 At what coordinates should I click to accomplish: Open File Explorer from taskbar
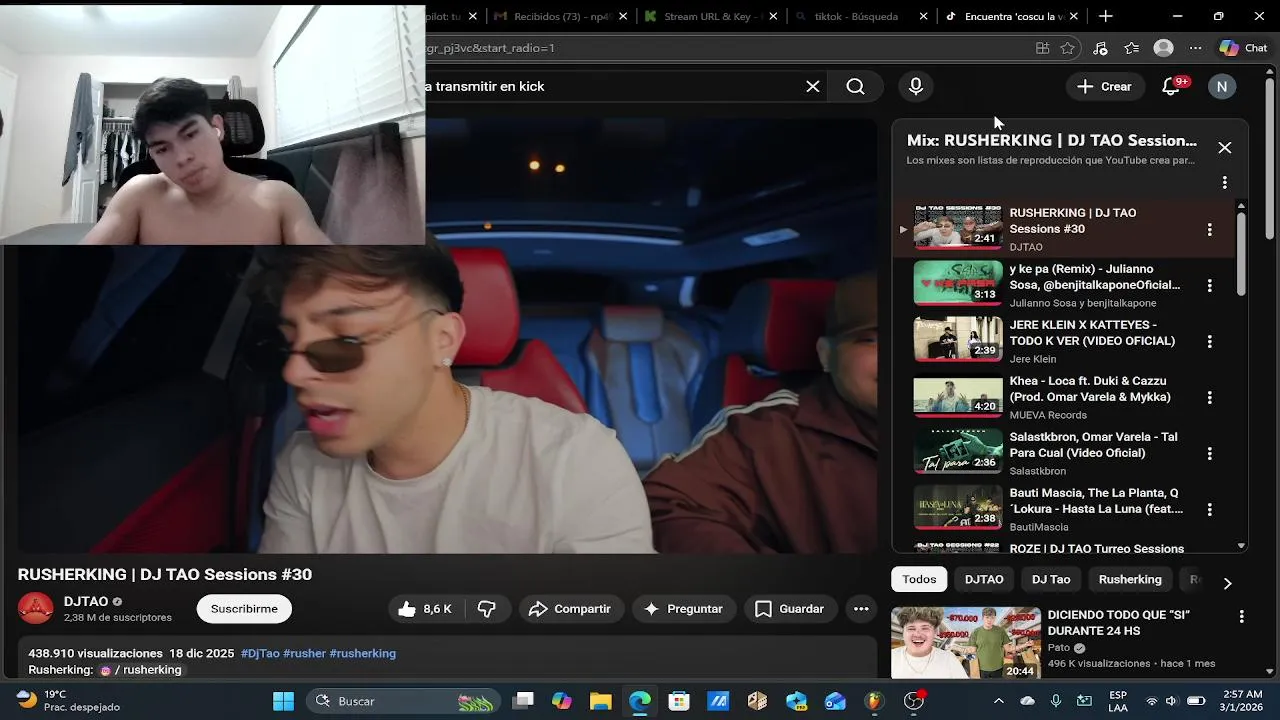600,701
